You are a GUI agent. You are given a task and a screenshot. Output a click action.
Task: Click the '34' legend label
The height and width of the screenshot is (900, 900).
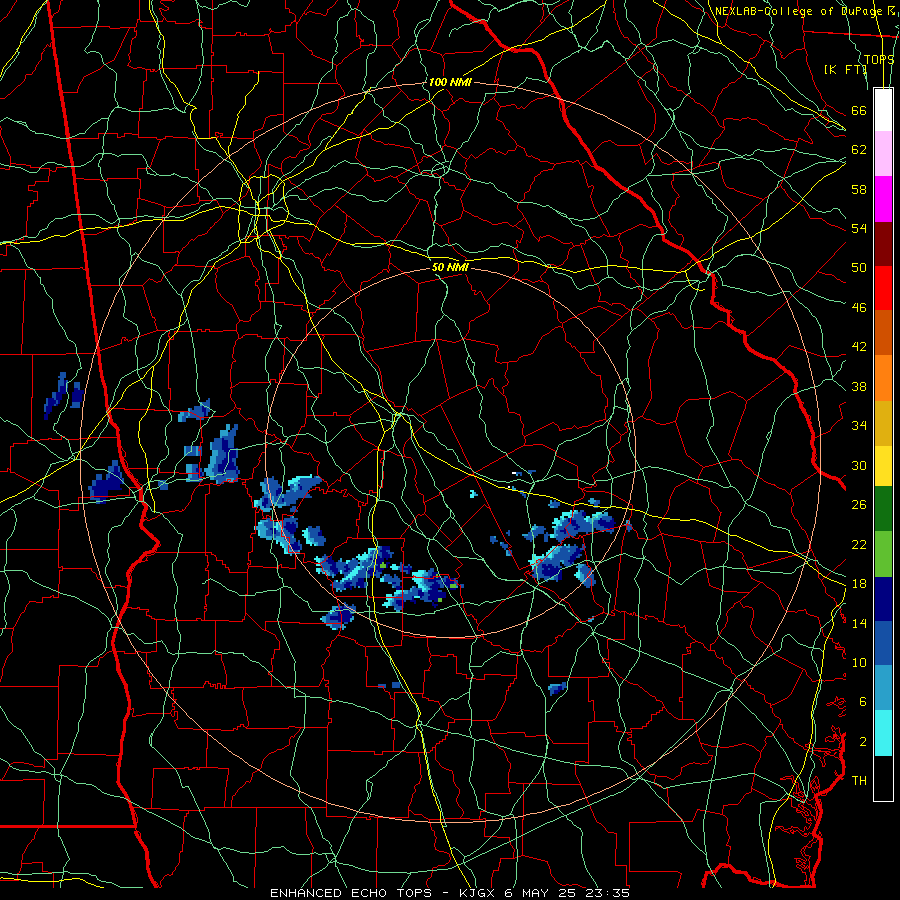tap(859, 426)
